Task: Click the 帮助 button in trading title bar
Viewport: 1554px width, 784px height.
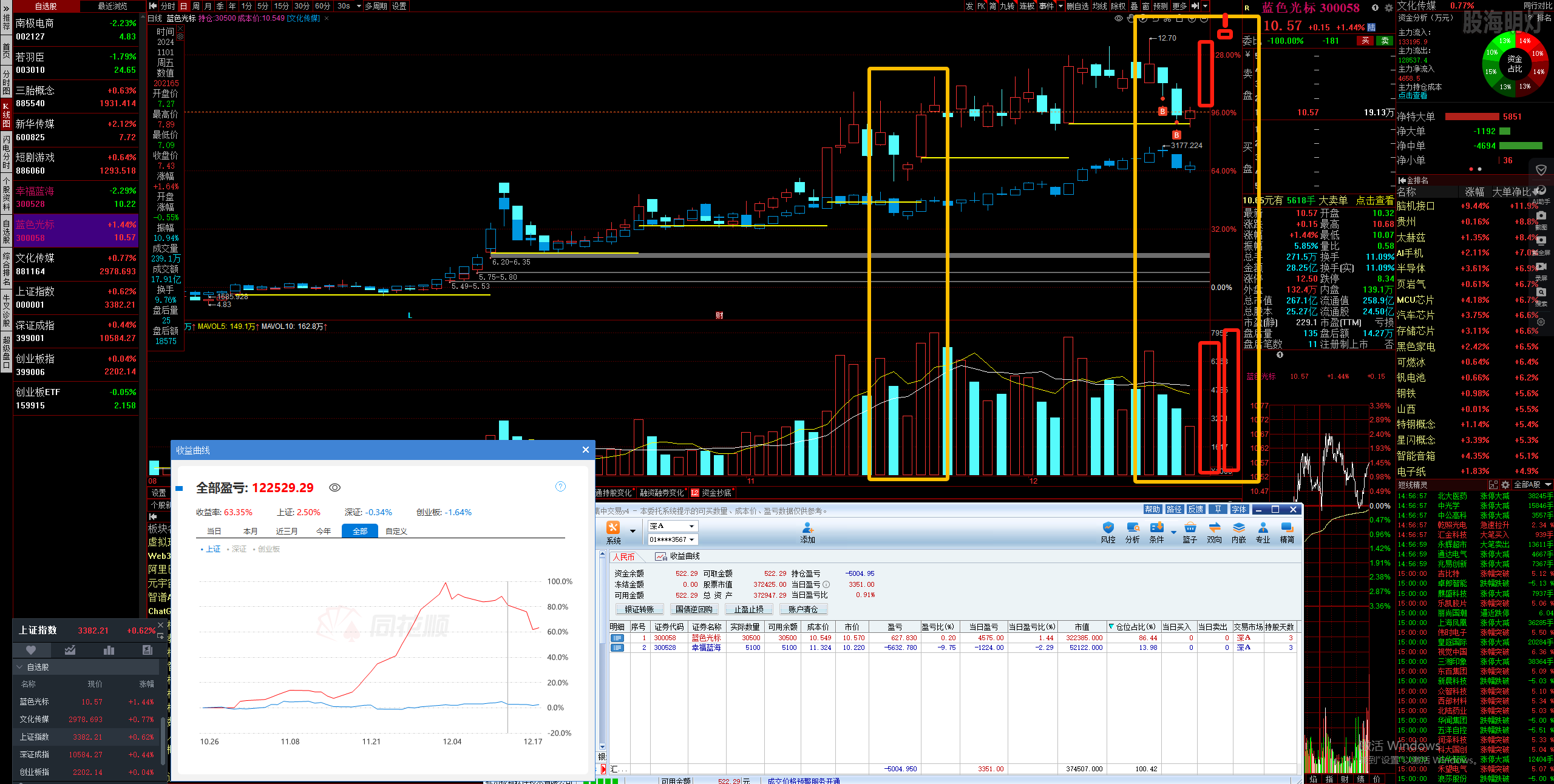Action: pyautogui.click(x=1152, y=509)
